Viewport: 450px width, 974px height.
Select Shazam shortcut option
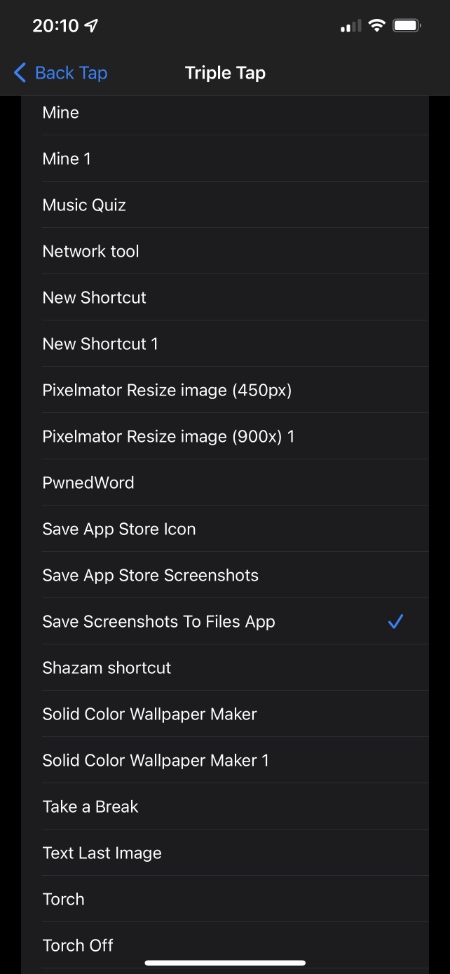tap(225, 668)
